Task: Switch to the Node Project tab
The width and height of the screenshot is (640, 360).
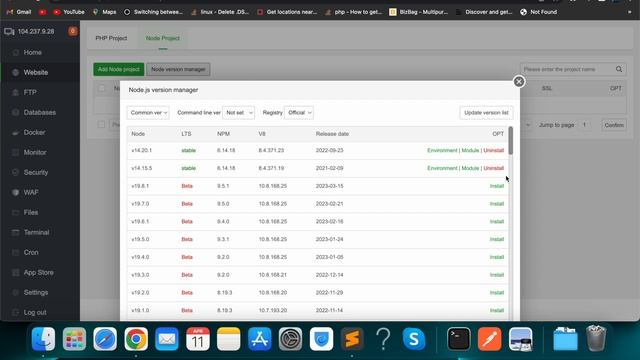Action: tap(162, 38)
